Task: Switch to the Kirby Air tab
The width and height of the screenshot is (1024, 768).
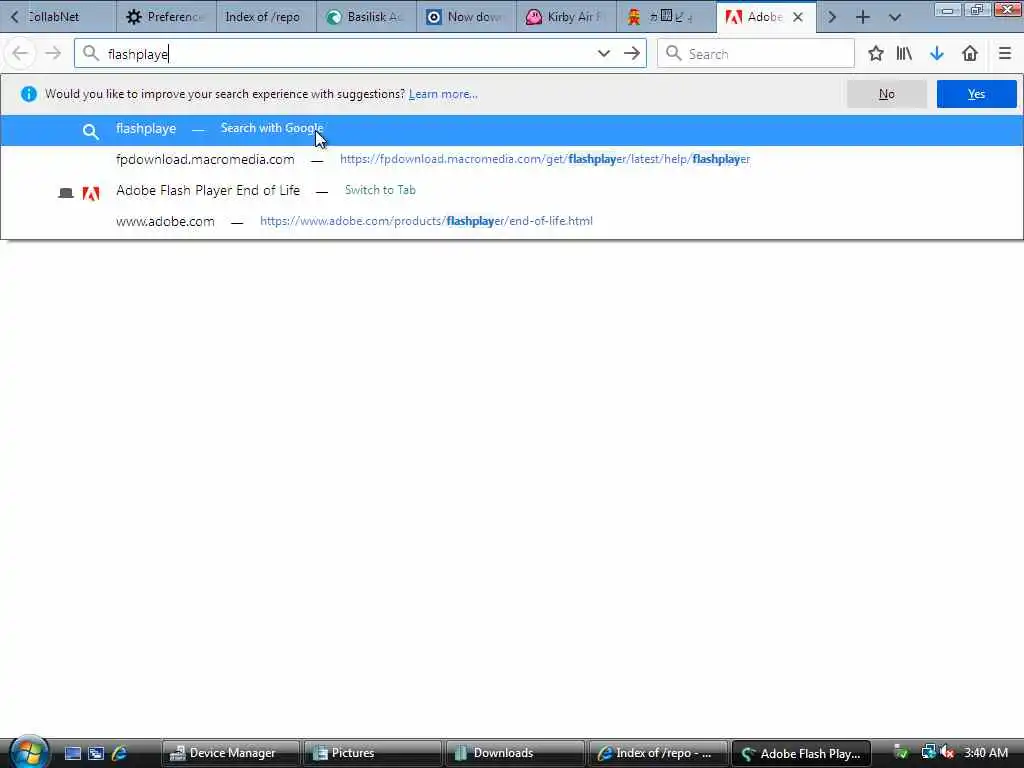Action: (x=566, y=17)
